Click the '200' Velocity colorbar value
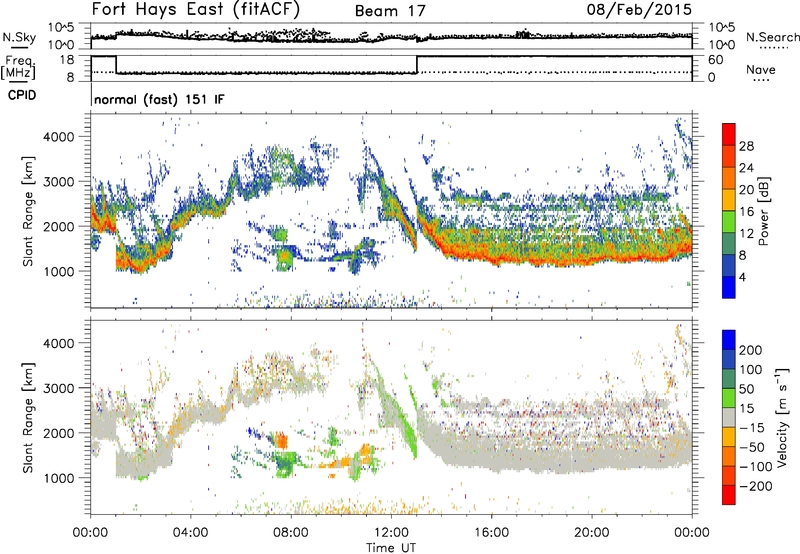Viewport: 800px width, 554px height. [x=751, y=350]
